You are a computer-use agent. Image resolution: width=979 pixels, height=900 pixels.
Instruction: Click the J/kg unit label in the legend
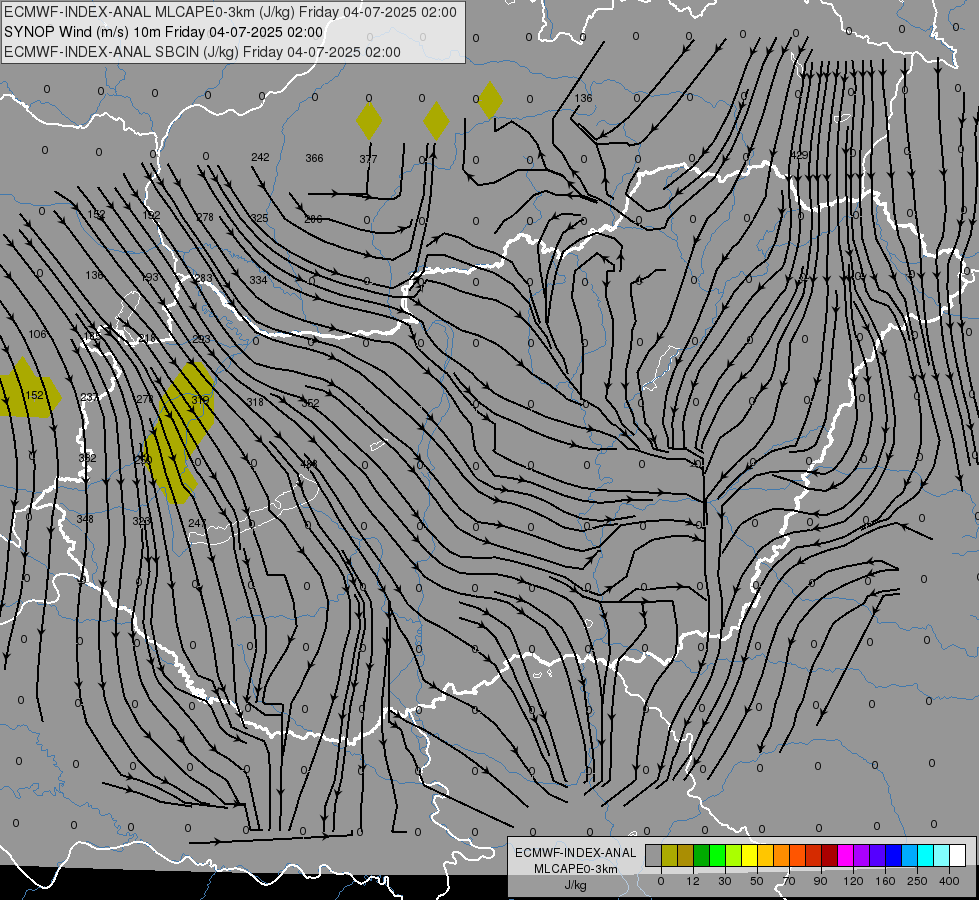click(x=575, y=885)
